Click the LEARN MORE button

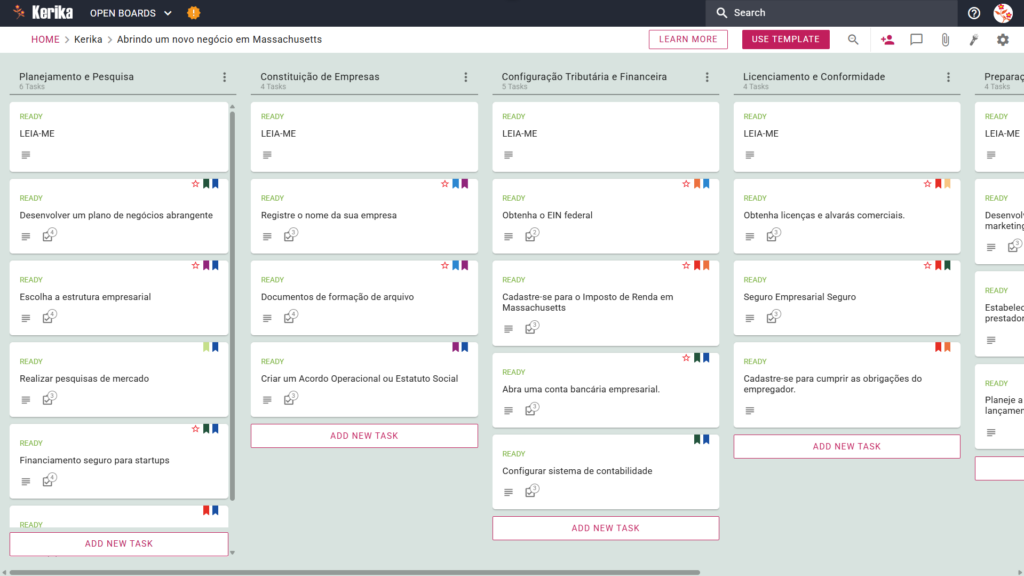688,39
